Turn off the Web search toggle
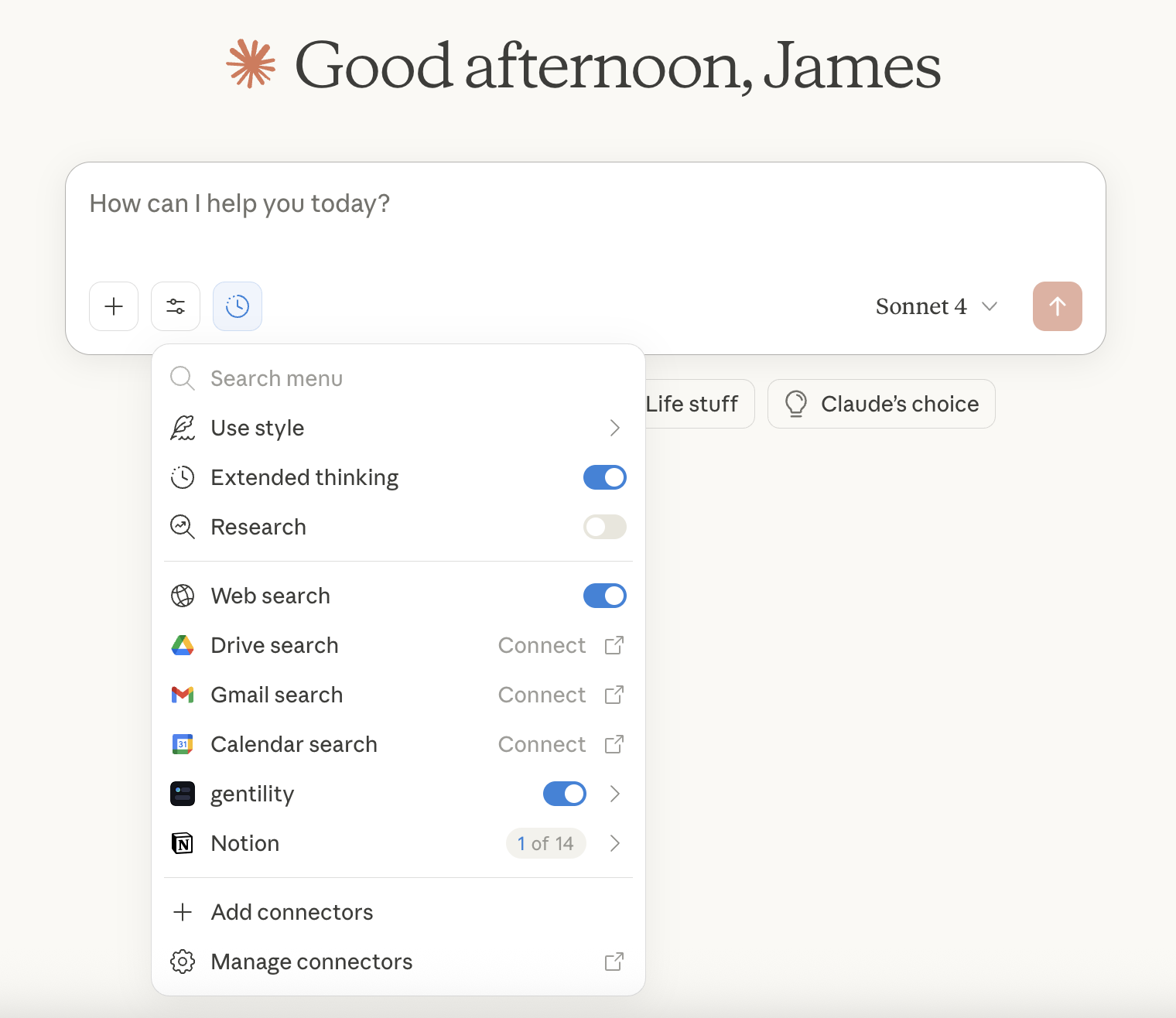 [604, 596]
